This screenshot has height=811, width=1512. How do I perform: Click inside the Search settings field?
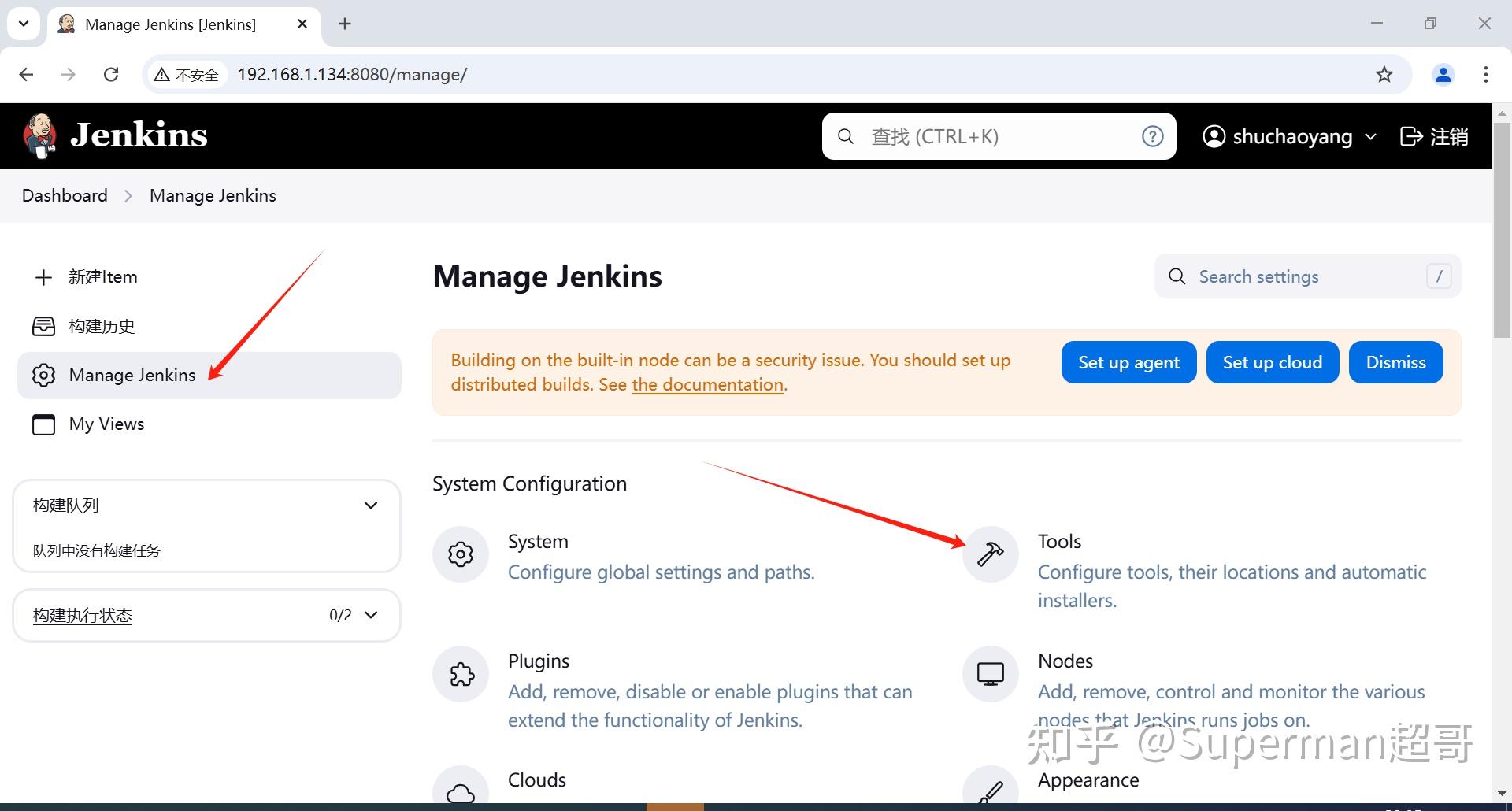(1291, 276)
